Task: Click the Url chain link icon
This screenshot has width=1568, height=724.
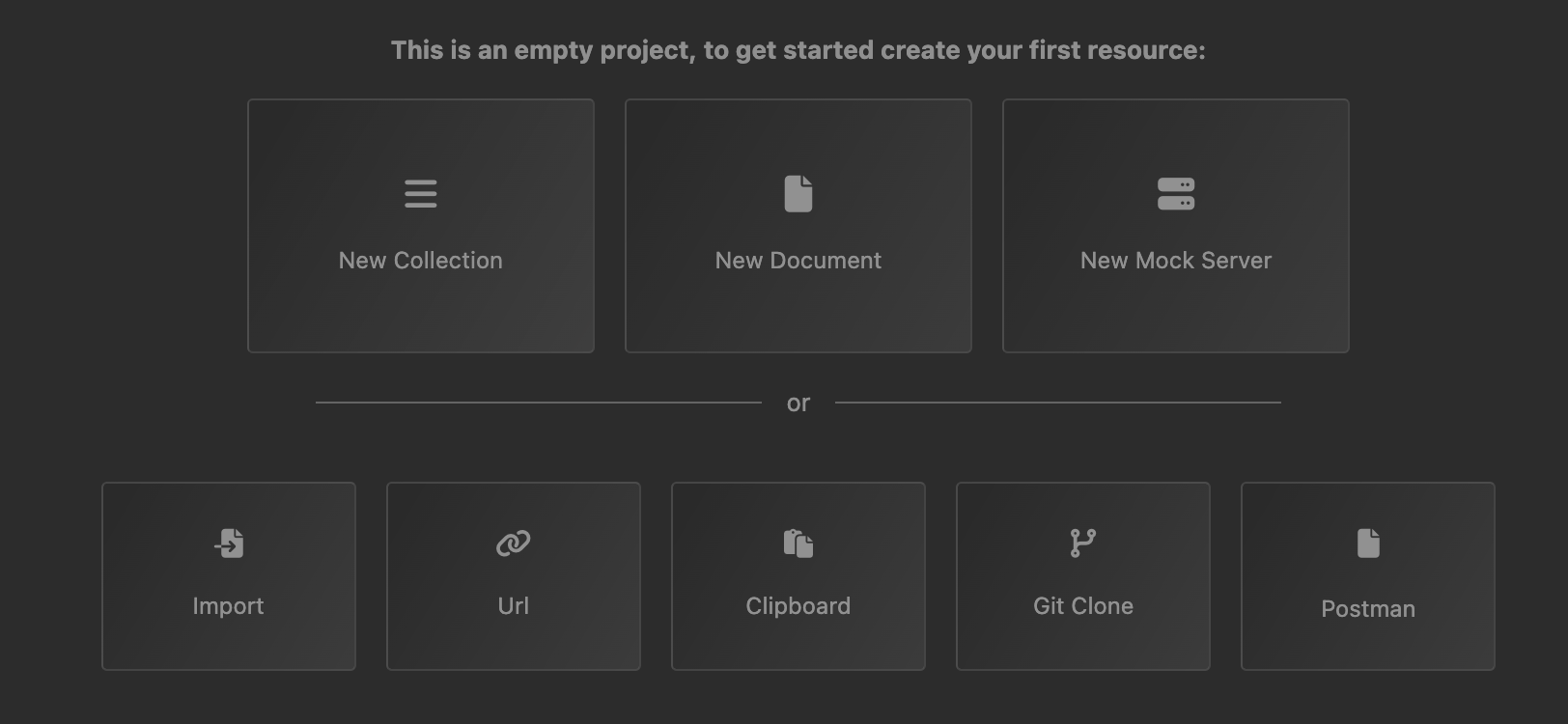Action: [x=513, y=543]
